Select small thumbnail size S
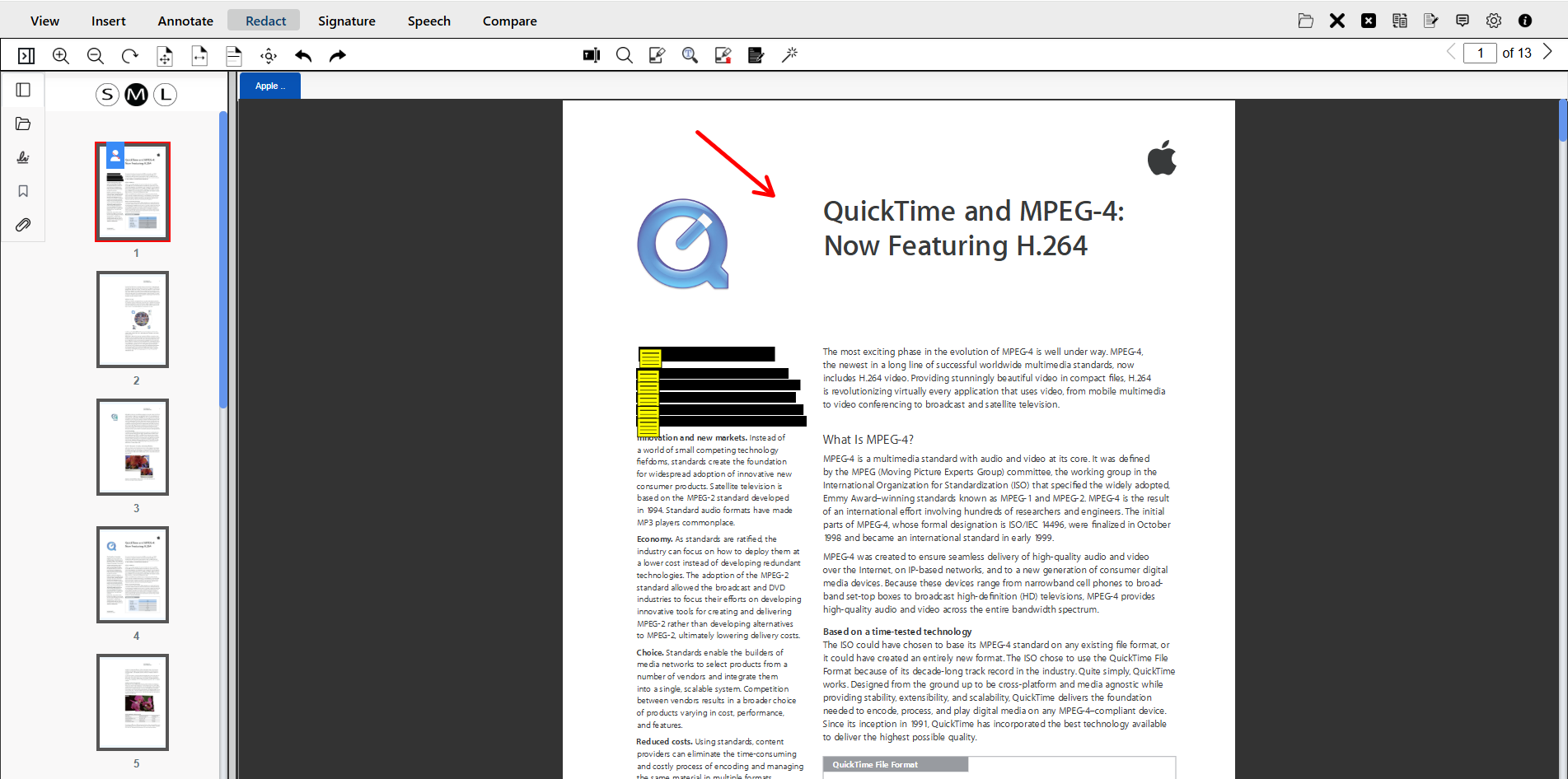This screenshot has height=779, width=1568. point(107,95)
